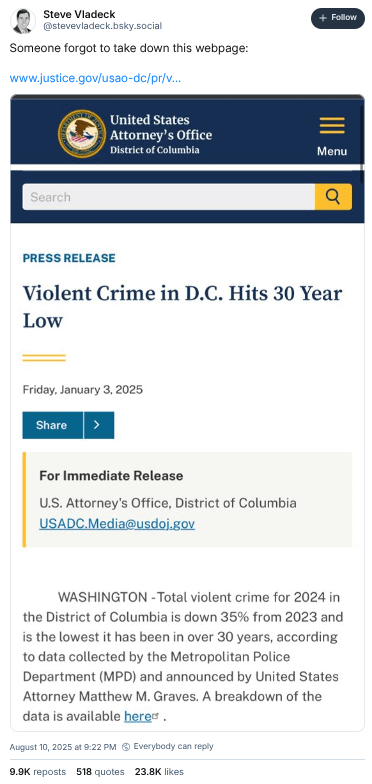Click the 'Everybody can reply' globe icon
This screenshot has width=372, height=784.
(x=126, y=746)
